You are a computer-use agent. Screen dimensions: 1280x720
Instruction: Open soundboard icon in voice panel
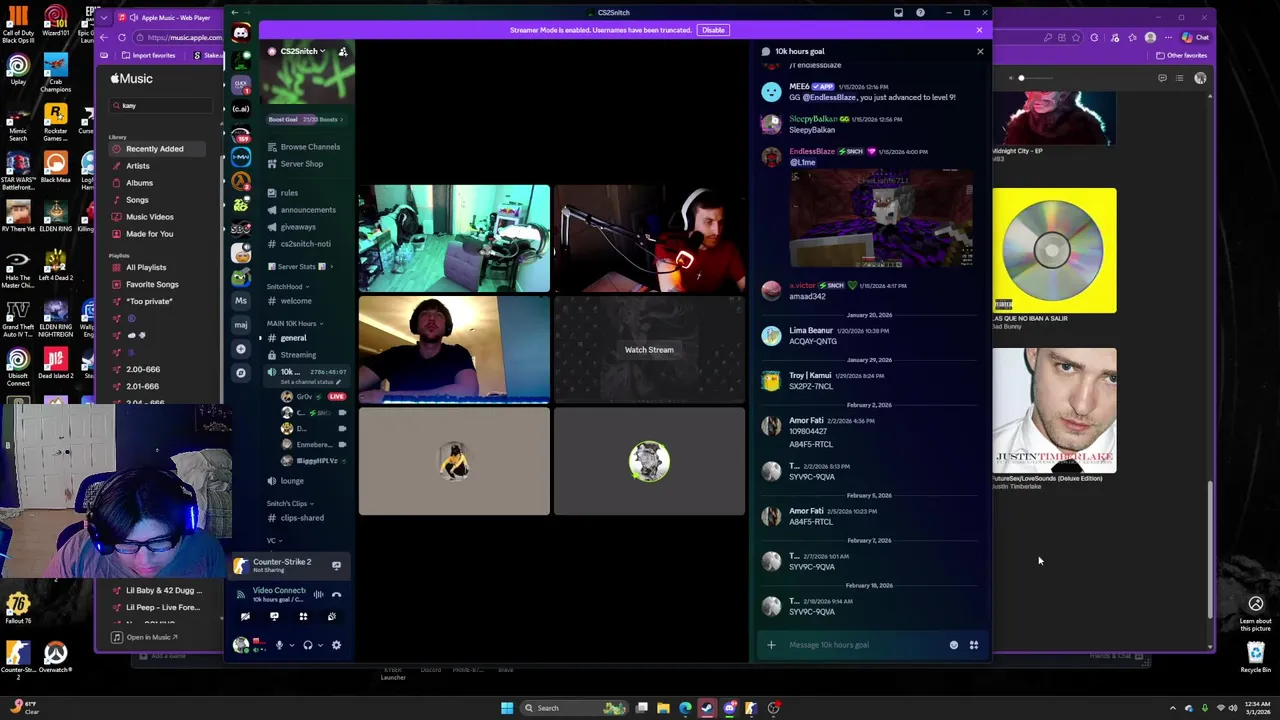pyautogui.click(x=332, y=616)
